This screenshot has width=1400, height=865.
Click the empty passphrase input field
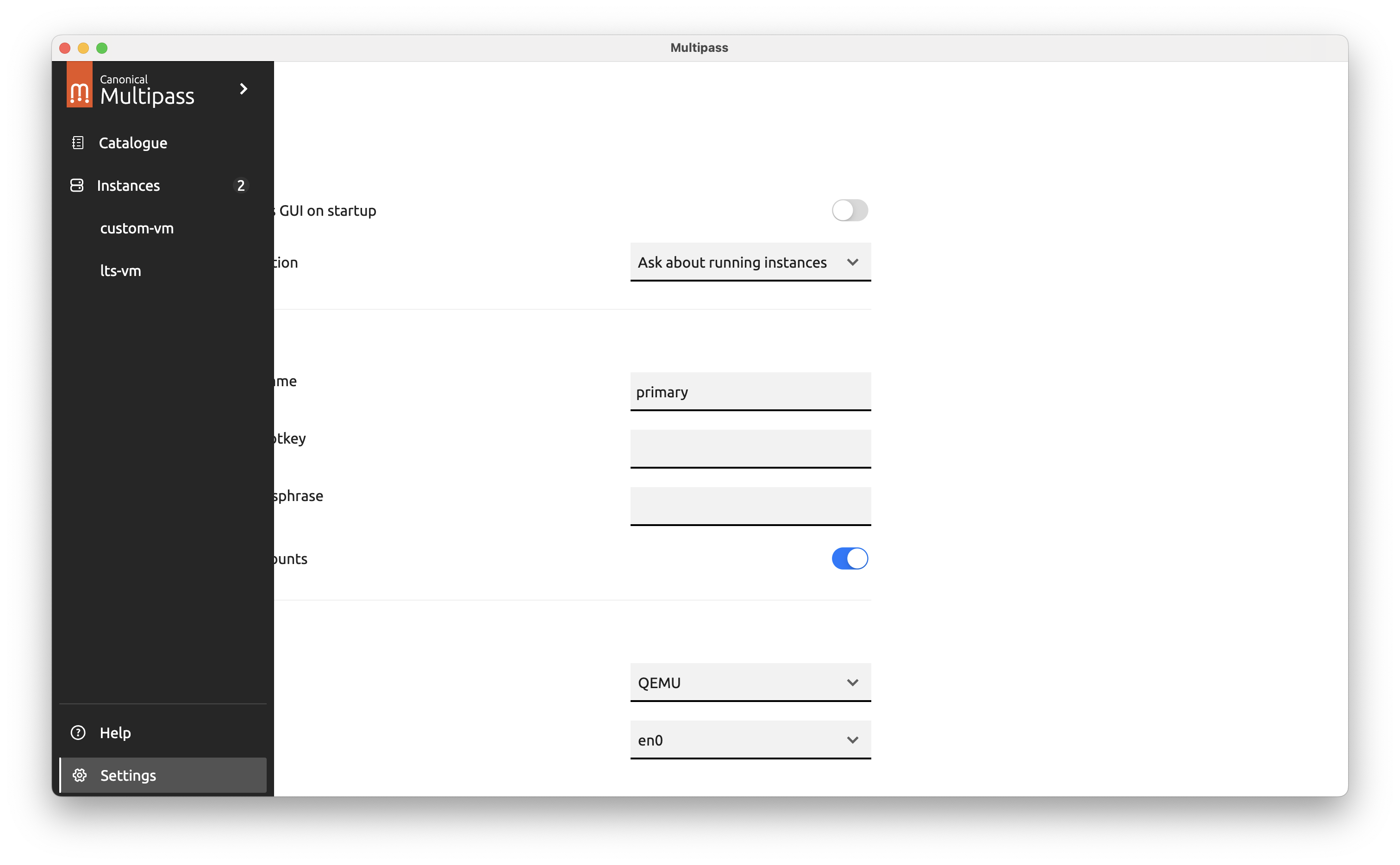750,506
